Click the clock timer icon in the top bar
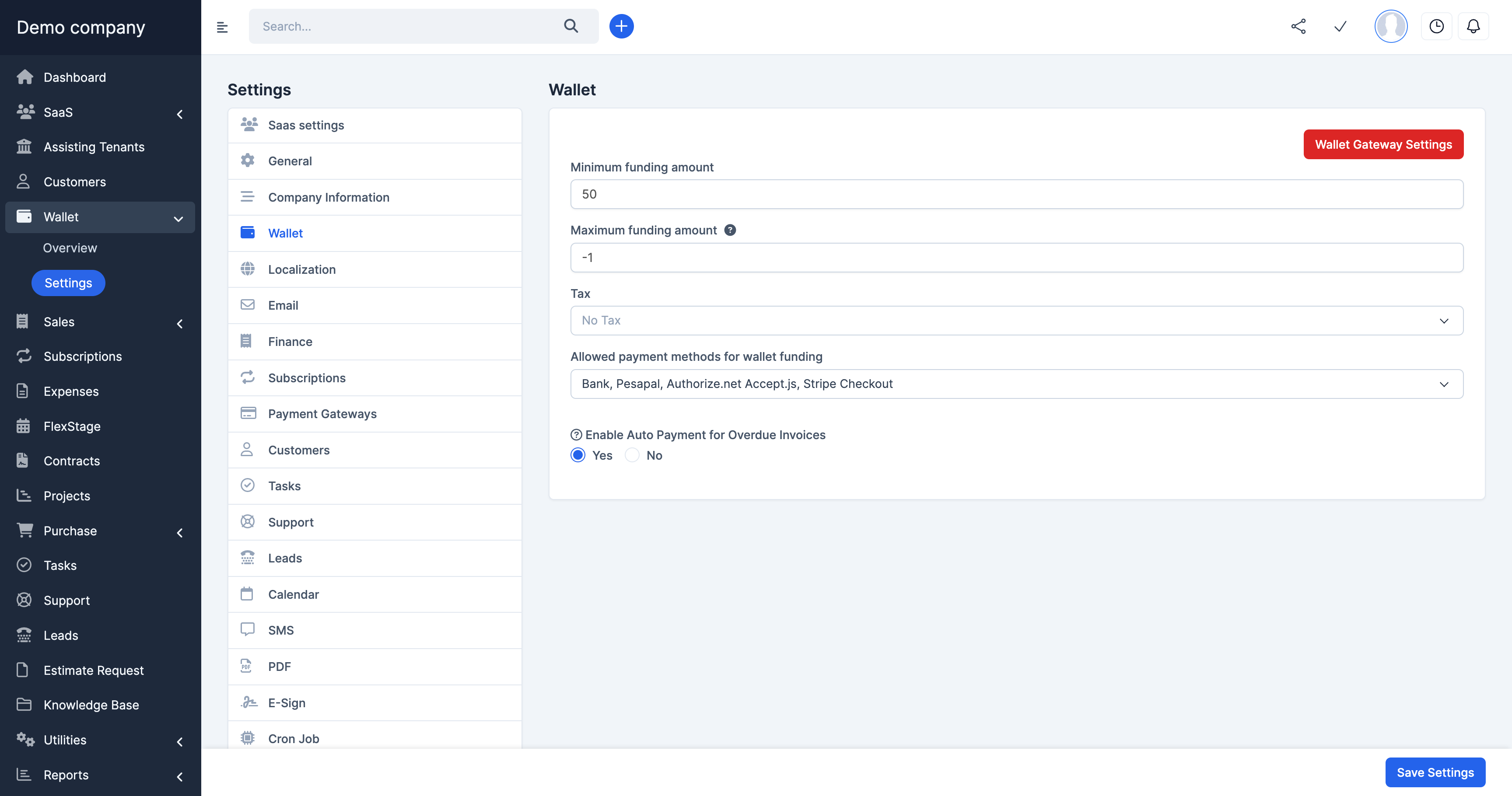The width and height of the screenshot is (1512, 796). 1436,26
